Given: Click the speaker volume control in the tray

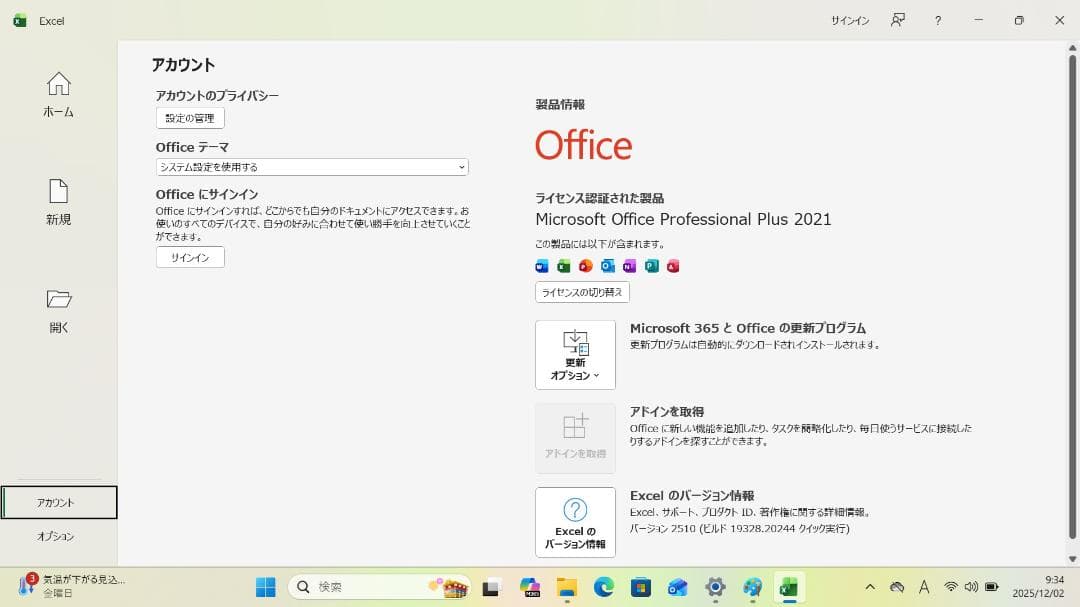Looking at the screenshot, I should point(971,587).
